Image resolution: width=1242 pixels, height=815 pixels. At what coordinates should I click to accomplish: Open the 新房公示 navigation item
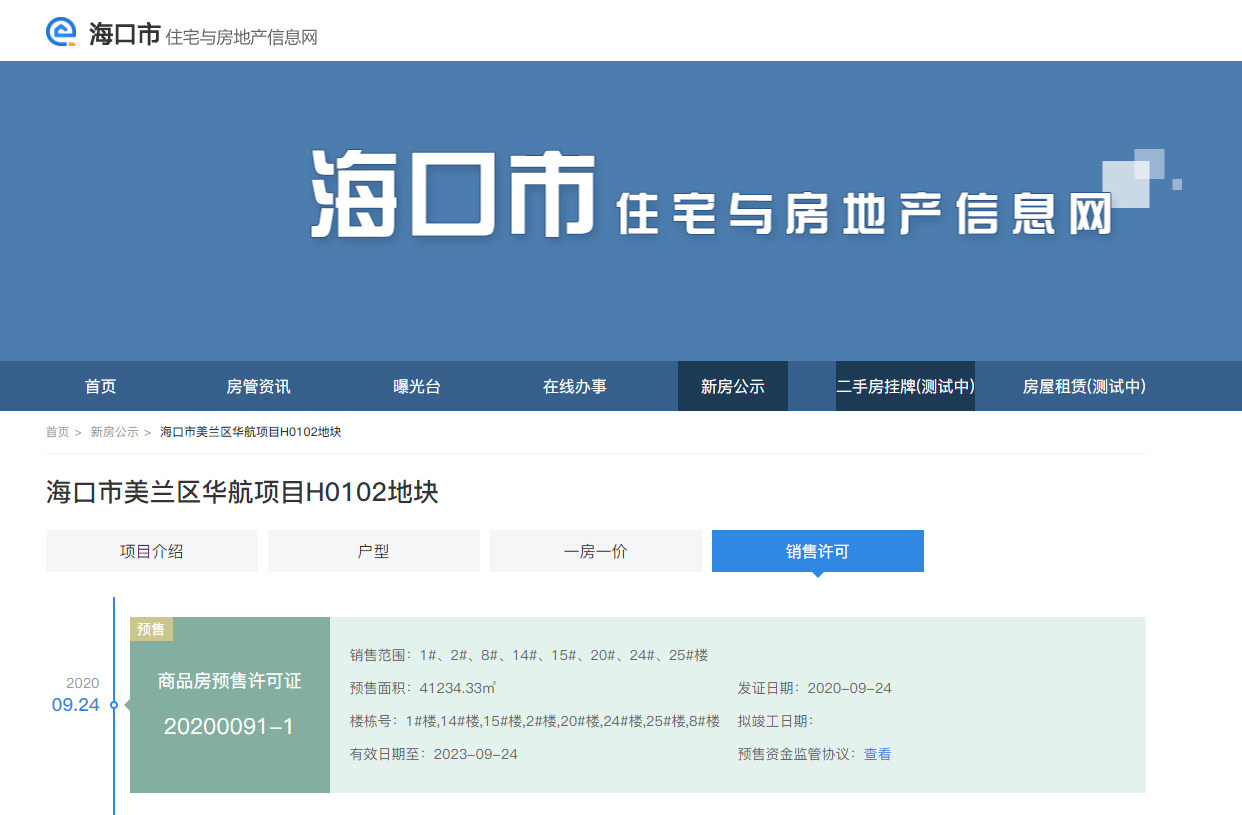click(732, 387)
